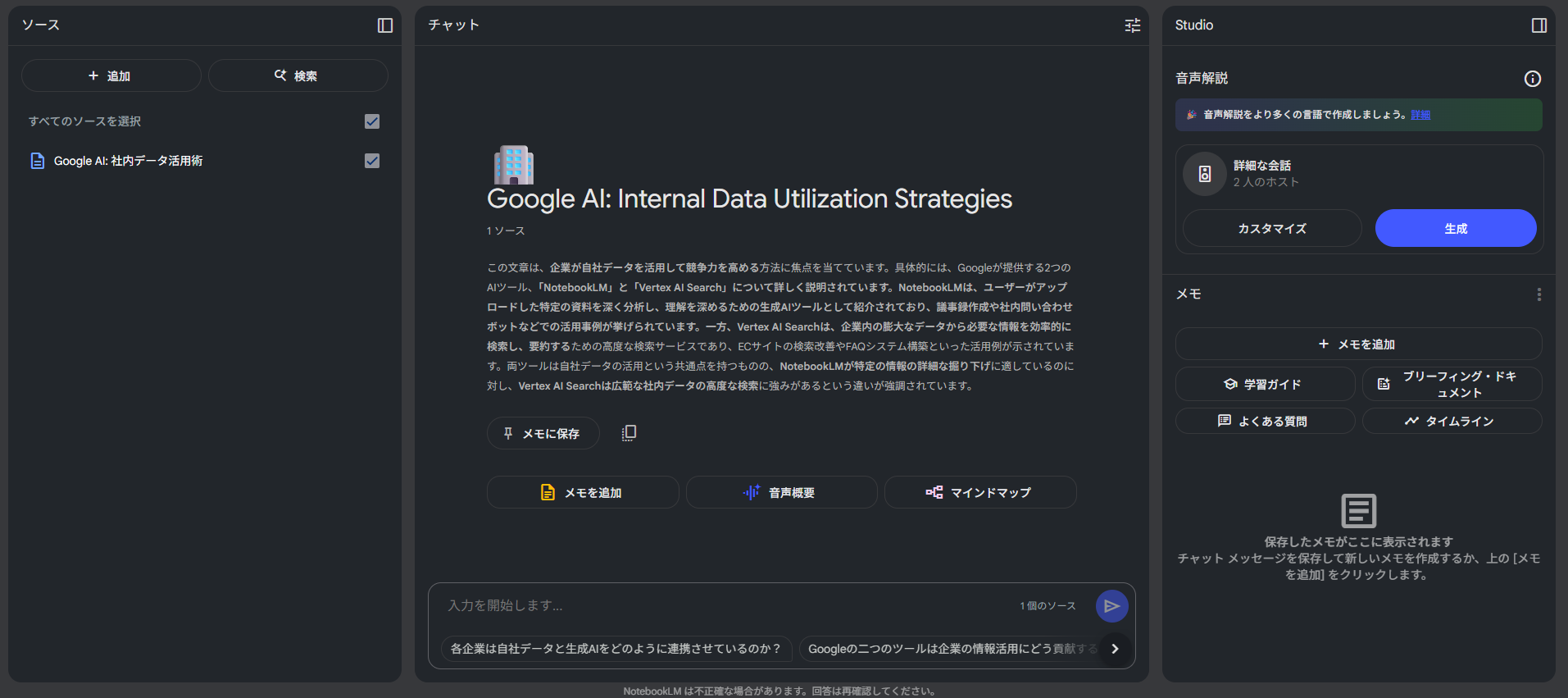Click the 2 人のホスト subtitle
Screen dimensions: 1568x698
[x=1266, y=182]
